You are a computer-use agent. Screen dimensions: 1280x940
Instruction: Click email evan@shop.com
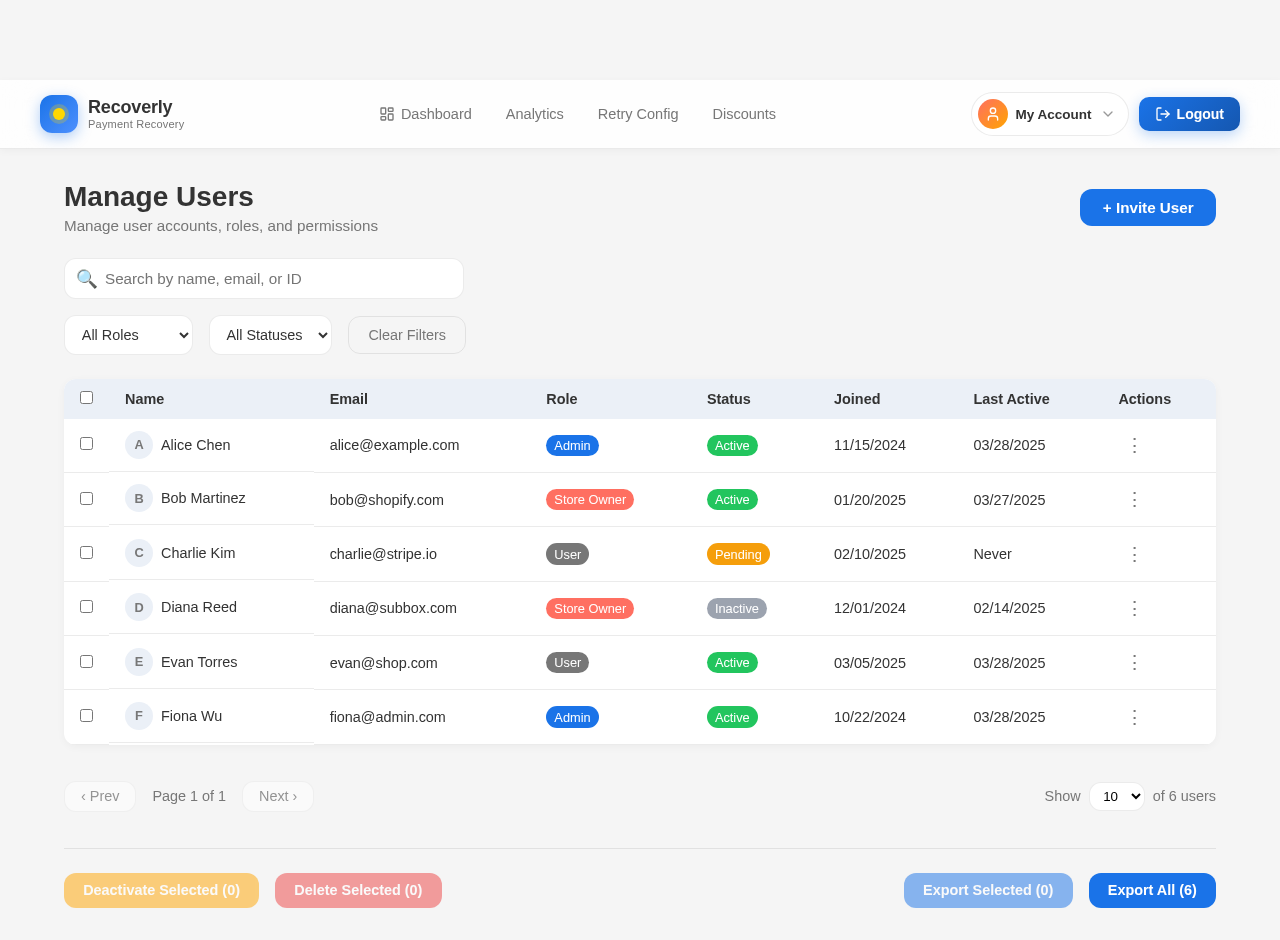384,663
